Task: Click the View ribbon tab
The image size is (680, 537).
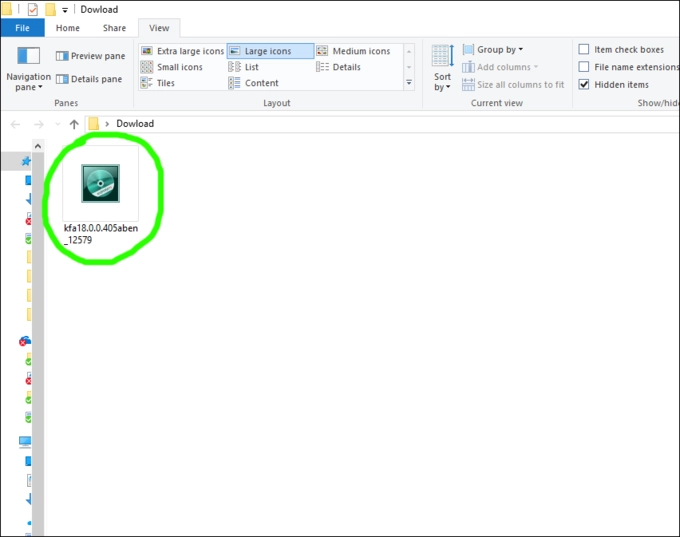Action: tap(159, 28)
